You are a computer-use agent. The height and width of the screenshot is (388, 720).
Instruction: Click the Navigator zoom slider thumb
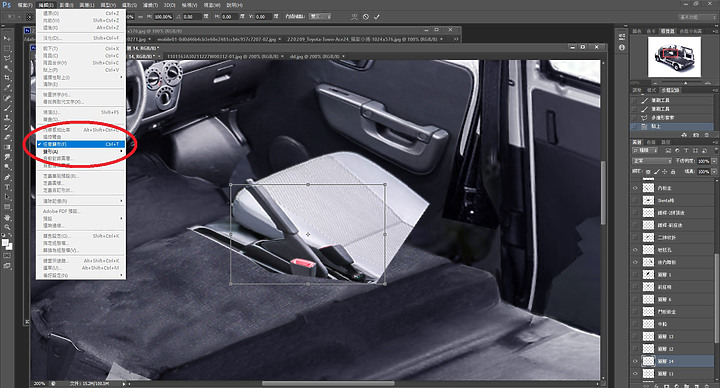[686, 83]
